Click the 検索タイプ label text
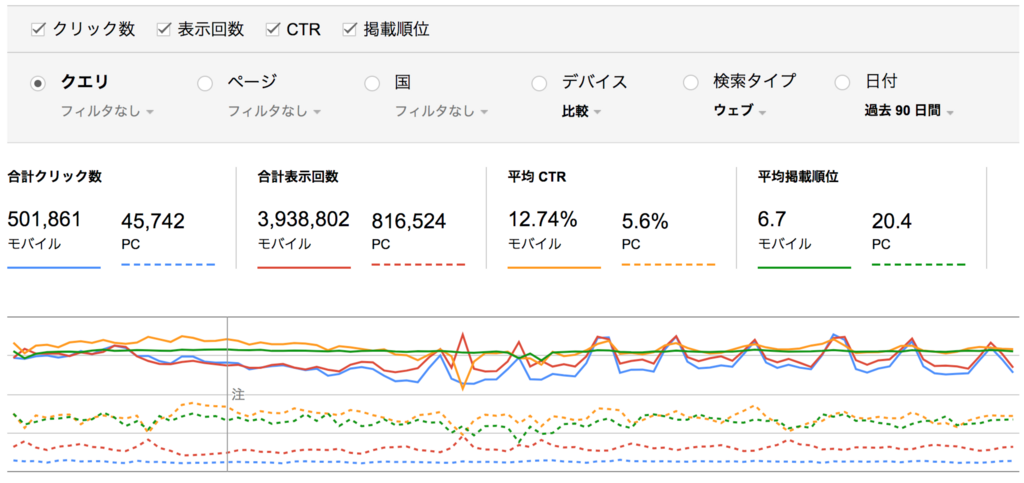This screenshot has height=483, width=1024. 754,82
